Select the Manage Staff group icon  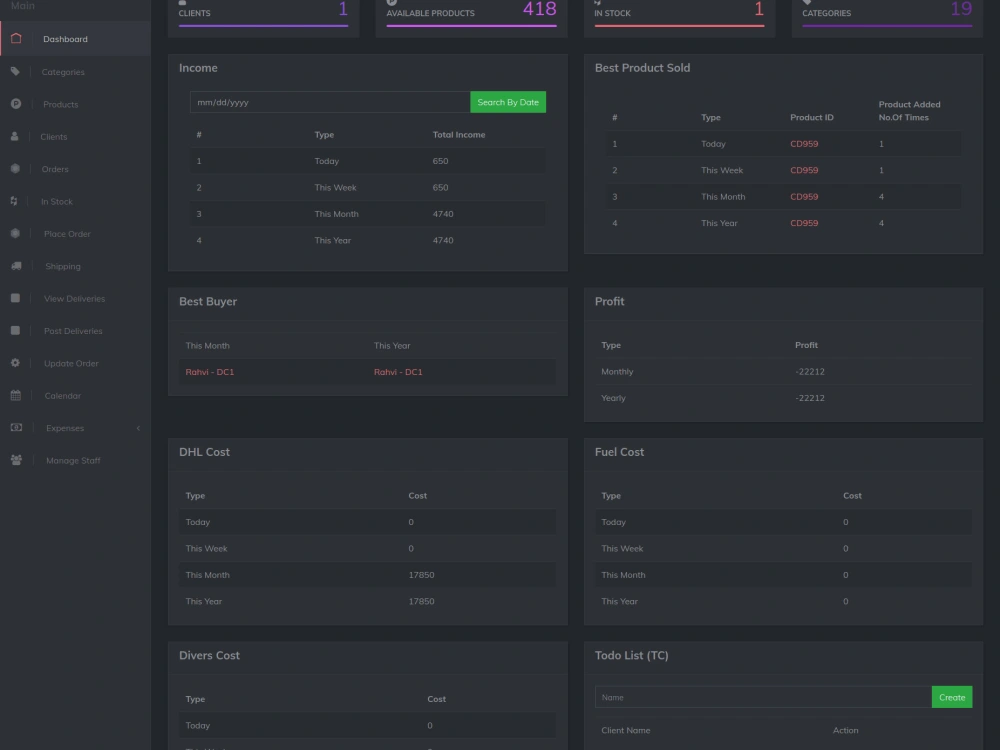pos(15,460)
